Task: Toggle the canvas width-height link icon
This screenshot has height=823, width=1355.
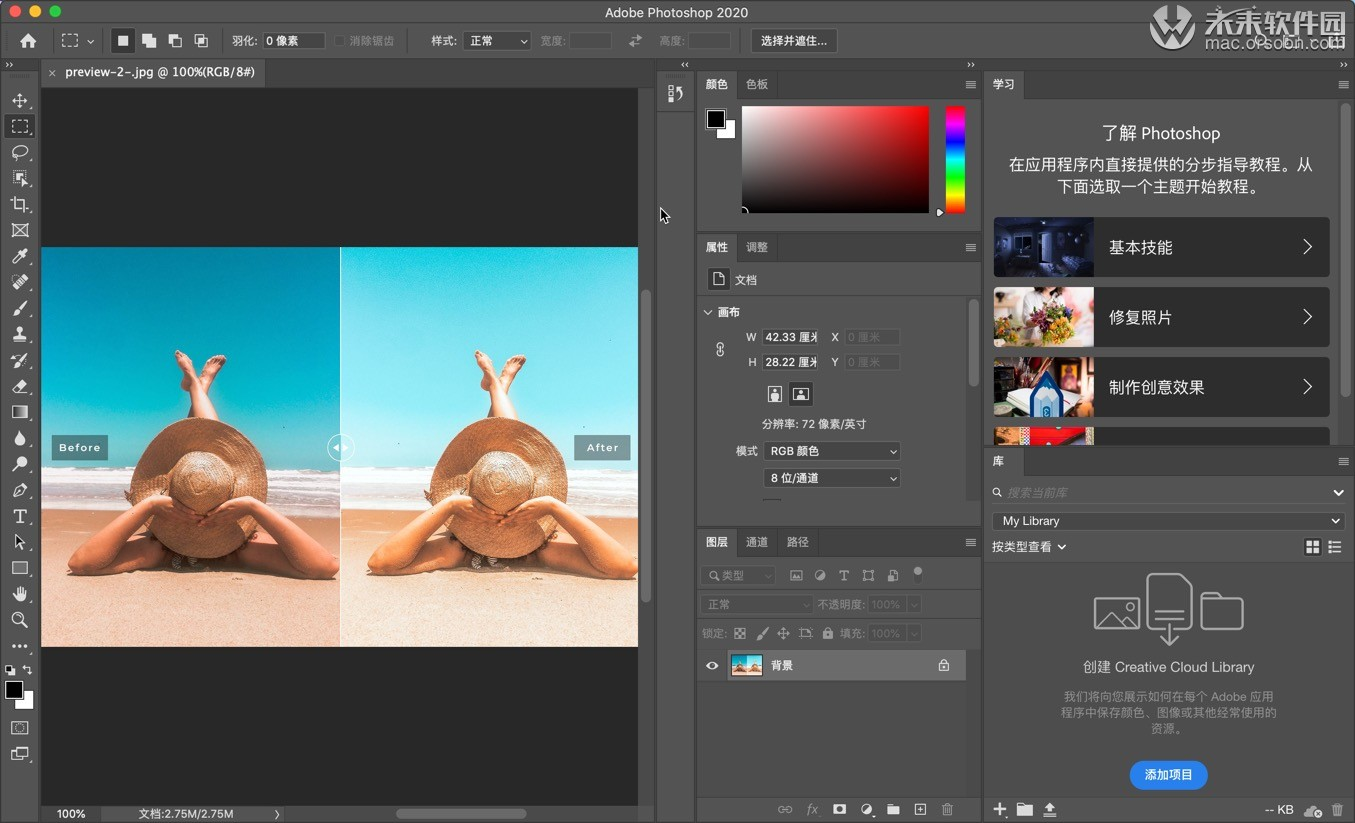Action: [x=720, y=349]
